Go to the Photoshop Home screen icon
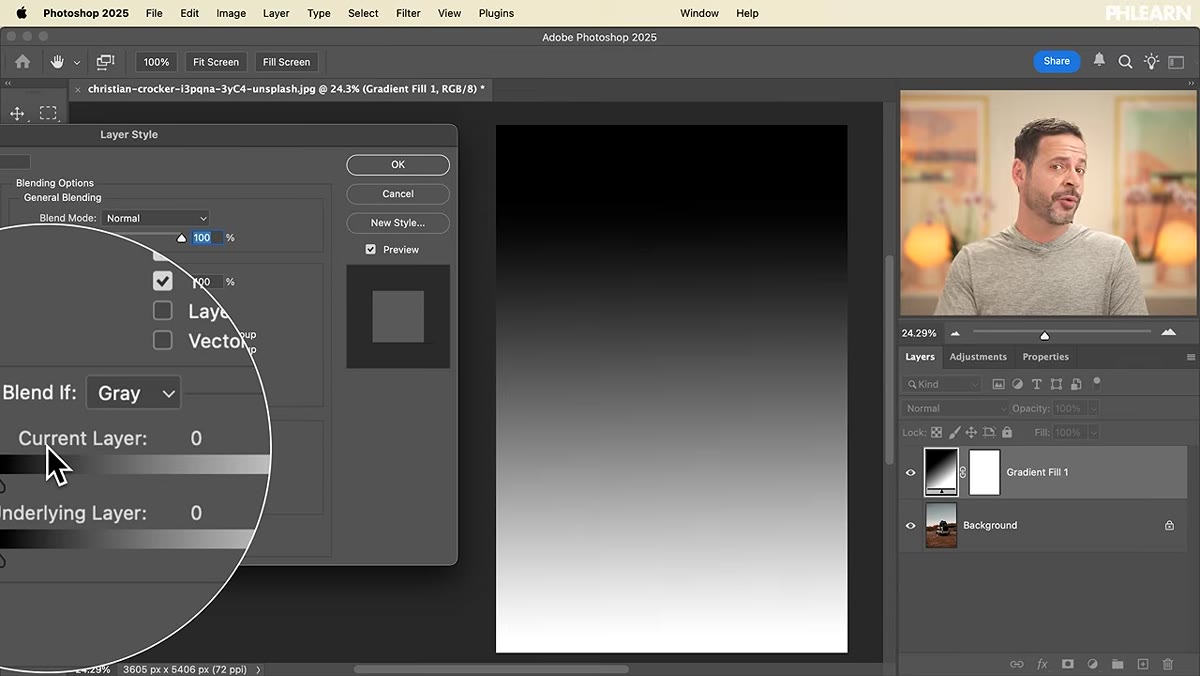The height and width of the screenshot is (676, 1200). tap(22, 62)
